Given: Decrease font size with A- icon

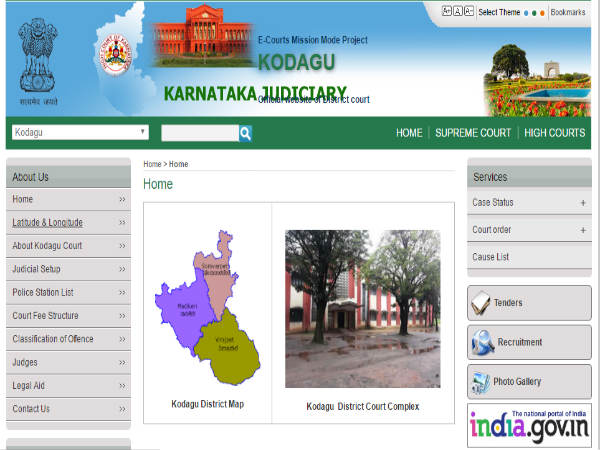Looking at the screenshot, I should (469, 12).
